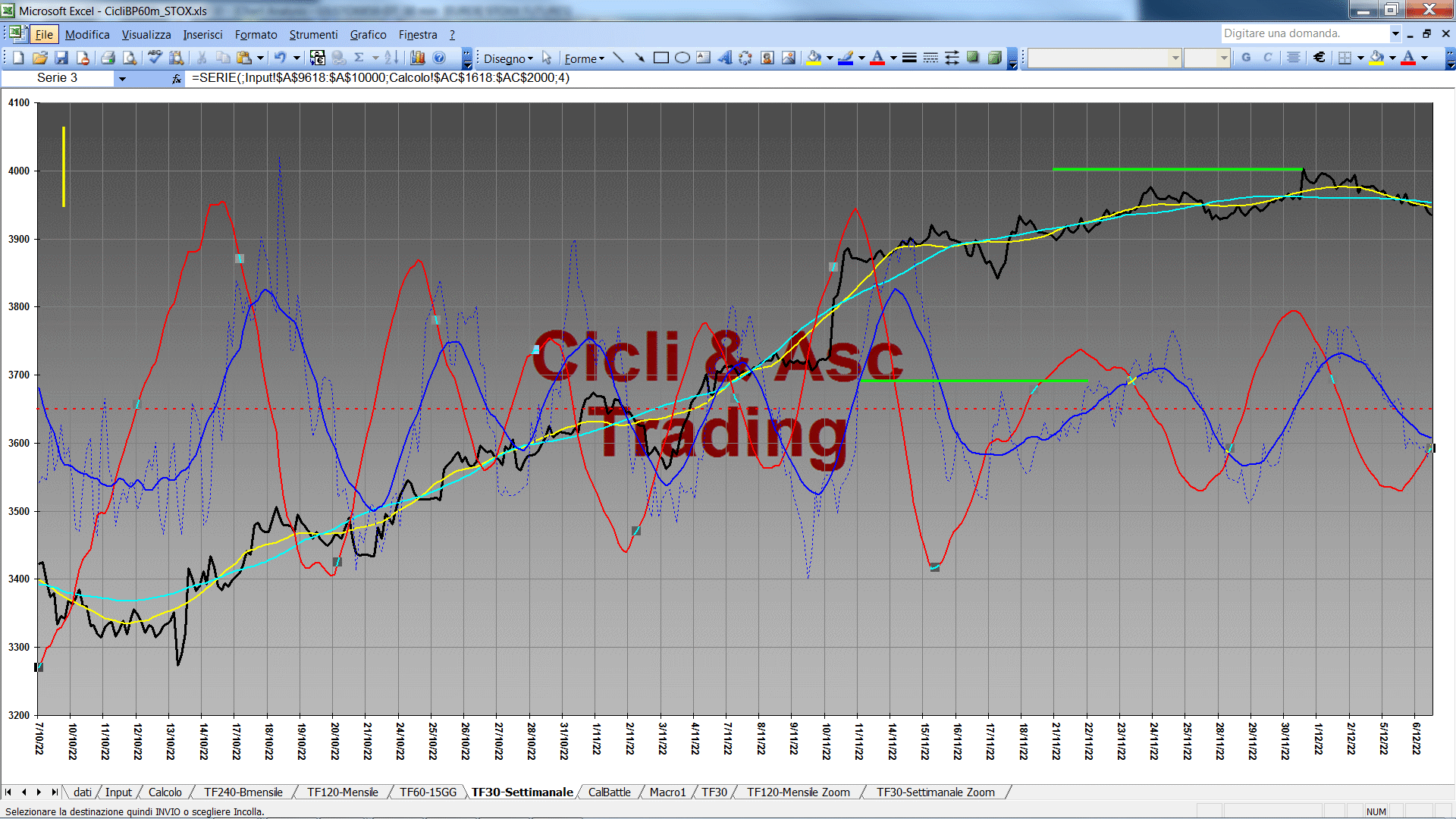Save the workbook with the floppy disk icon
The height and width of the screenshot is (819, 1456).
[61, 58]
